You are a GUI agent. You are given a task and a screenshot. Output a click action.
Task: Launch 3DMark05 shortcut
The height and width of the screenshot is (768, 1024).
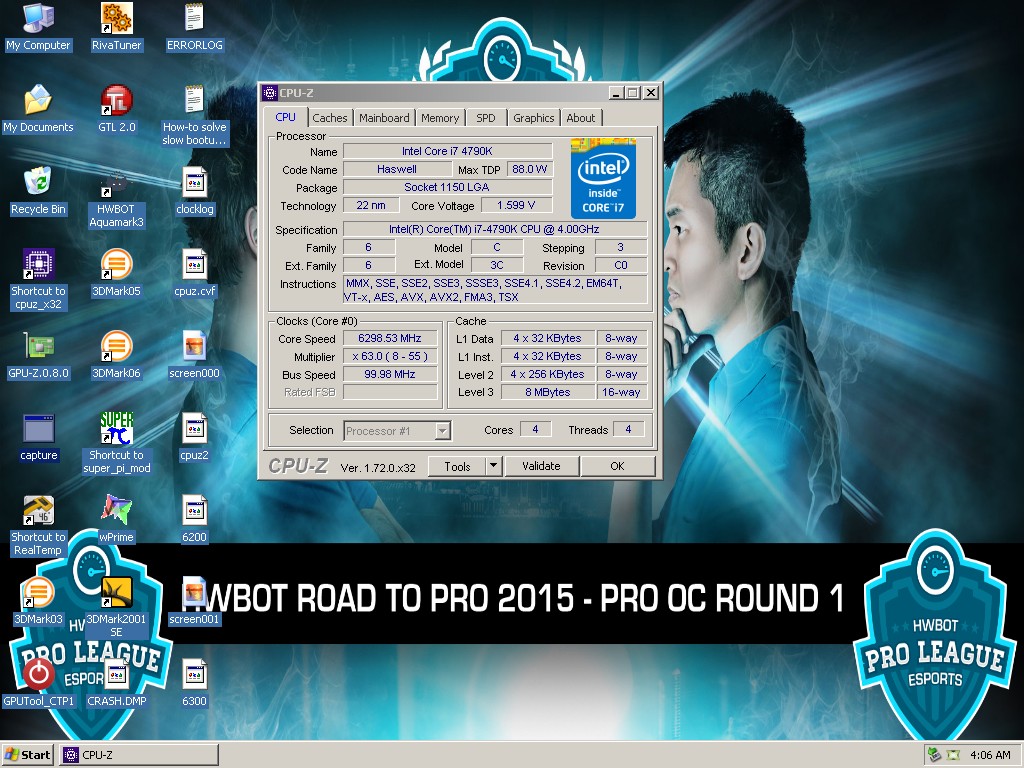tap(116, 273)
